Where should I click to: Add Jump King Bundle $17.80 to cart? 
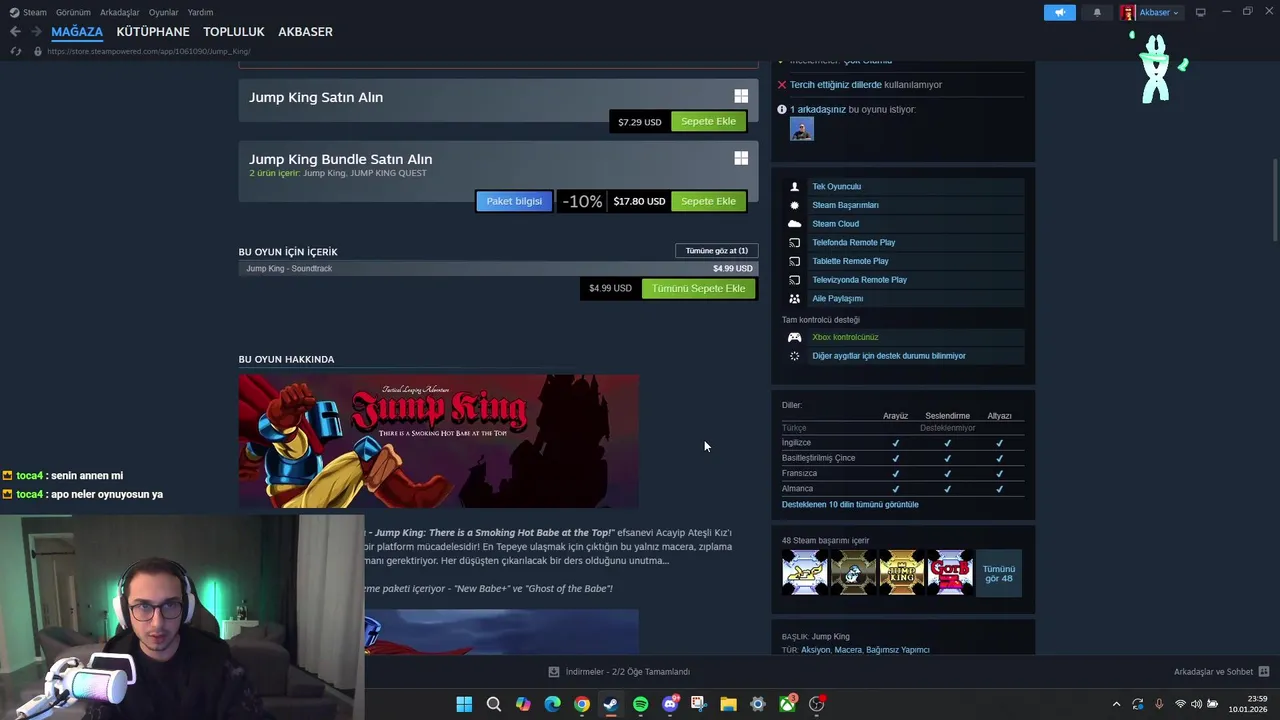coord(708,201)
